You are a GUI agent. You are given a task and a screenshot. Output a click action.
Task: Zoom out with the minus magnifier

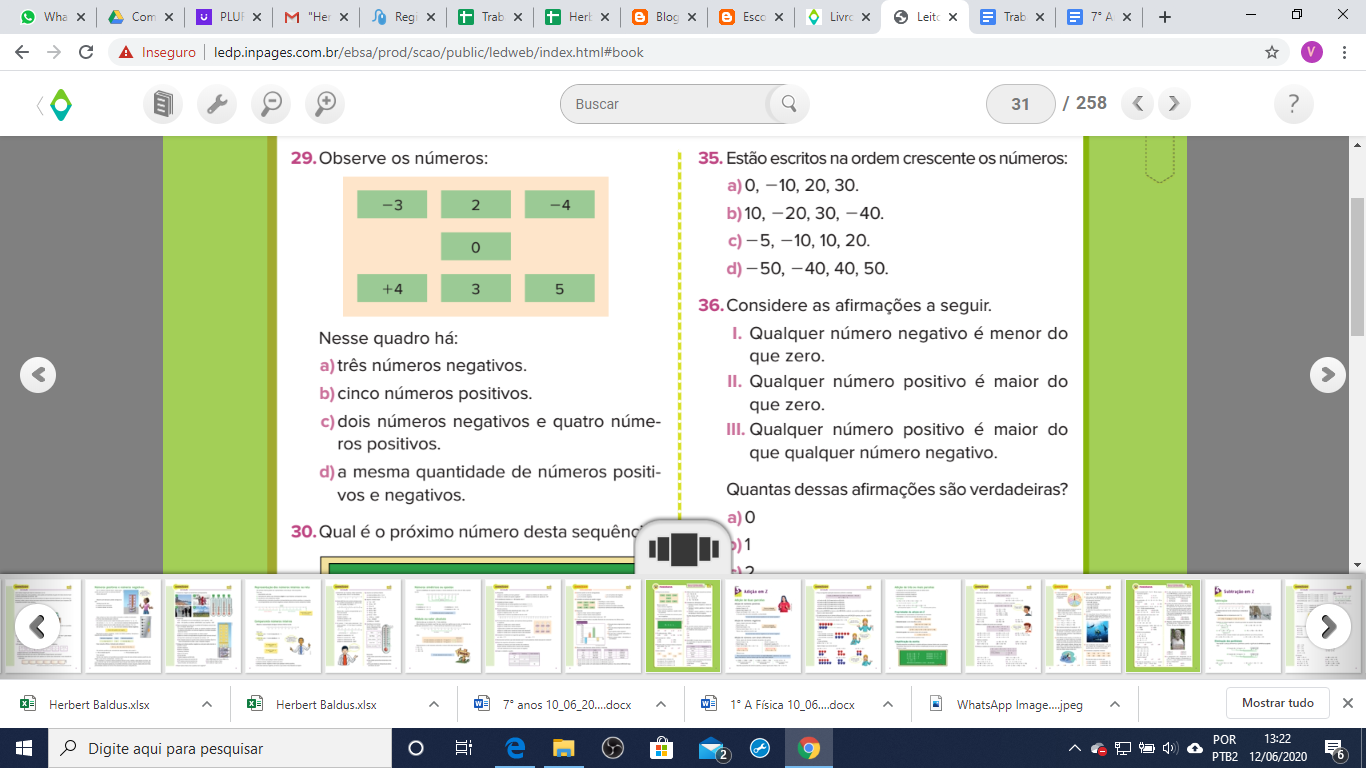pyautogui.click(x=271, y=103)
